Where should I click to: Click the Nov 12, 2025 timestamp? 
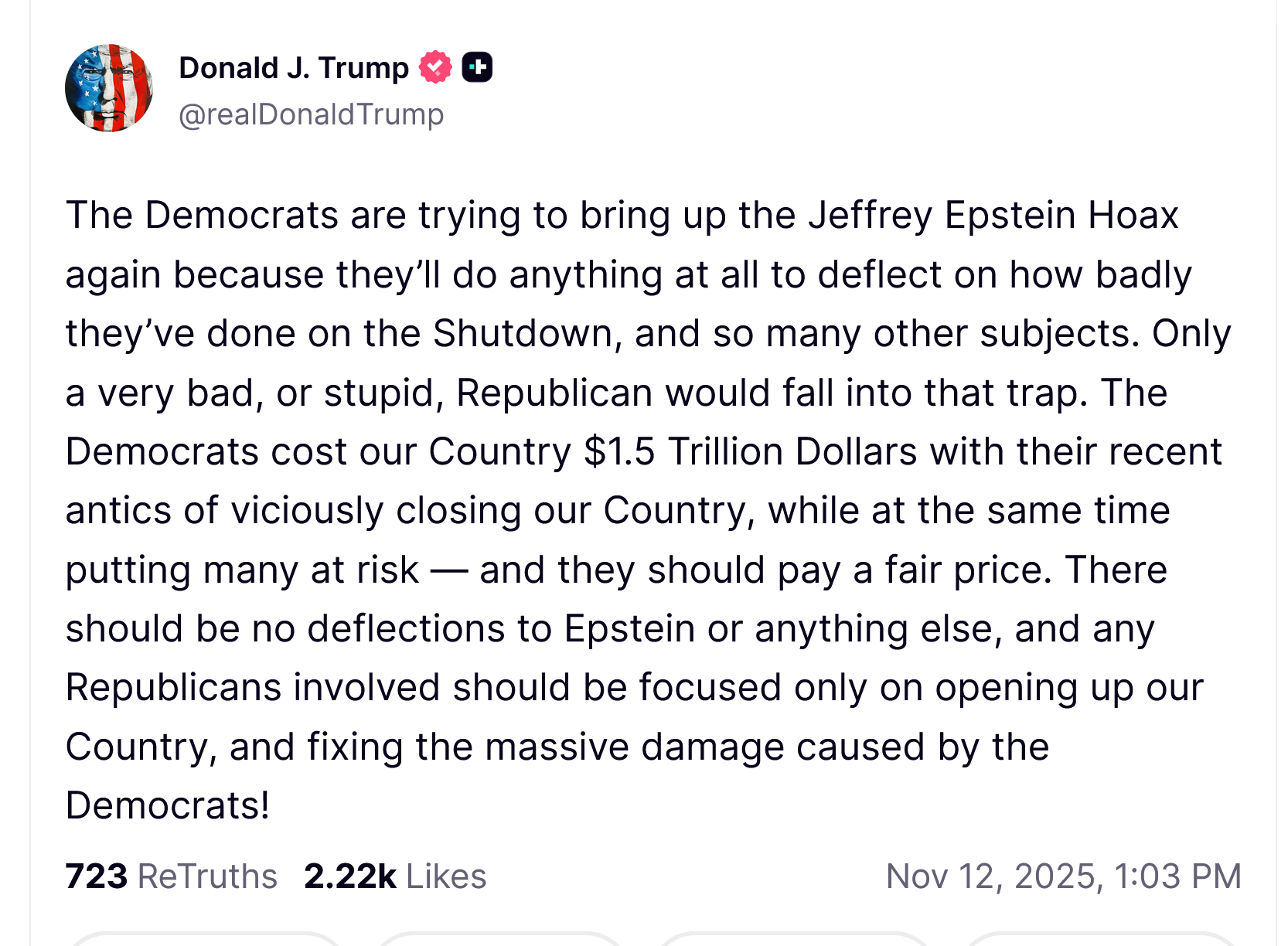click(x=1063, y=876)
